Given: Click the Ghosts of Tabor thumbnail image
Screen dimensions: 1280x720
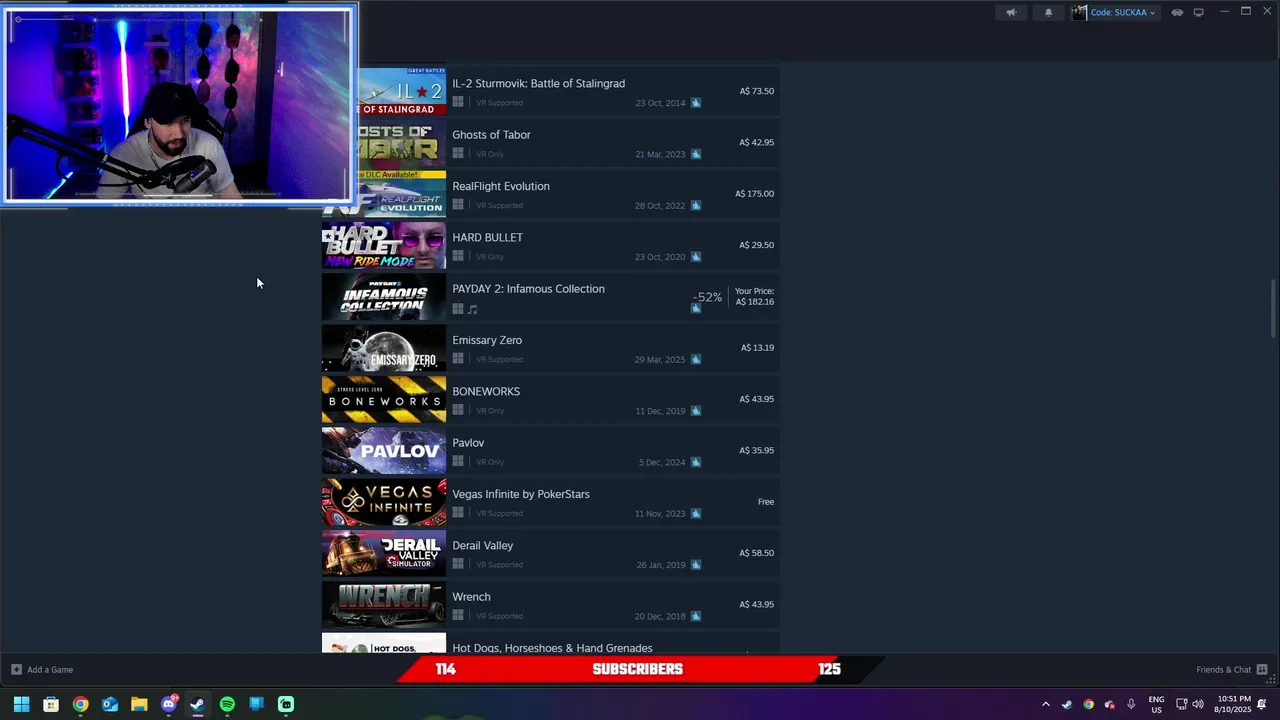Looking at the screenshot, I should [x=402, y=142].
